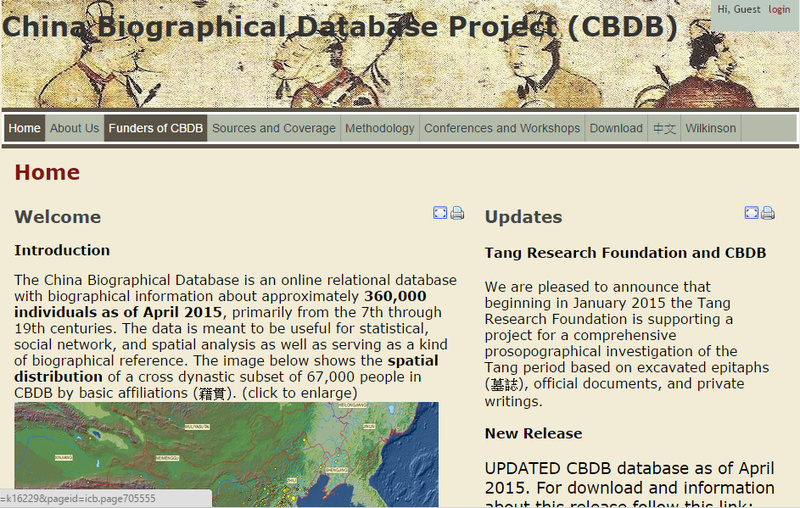Click the China Biographical Database Project title
800x508 pixels.
point(340,27)
